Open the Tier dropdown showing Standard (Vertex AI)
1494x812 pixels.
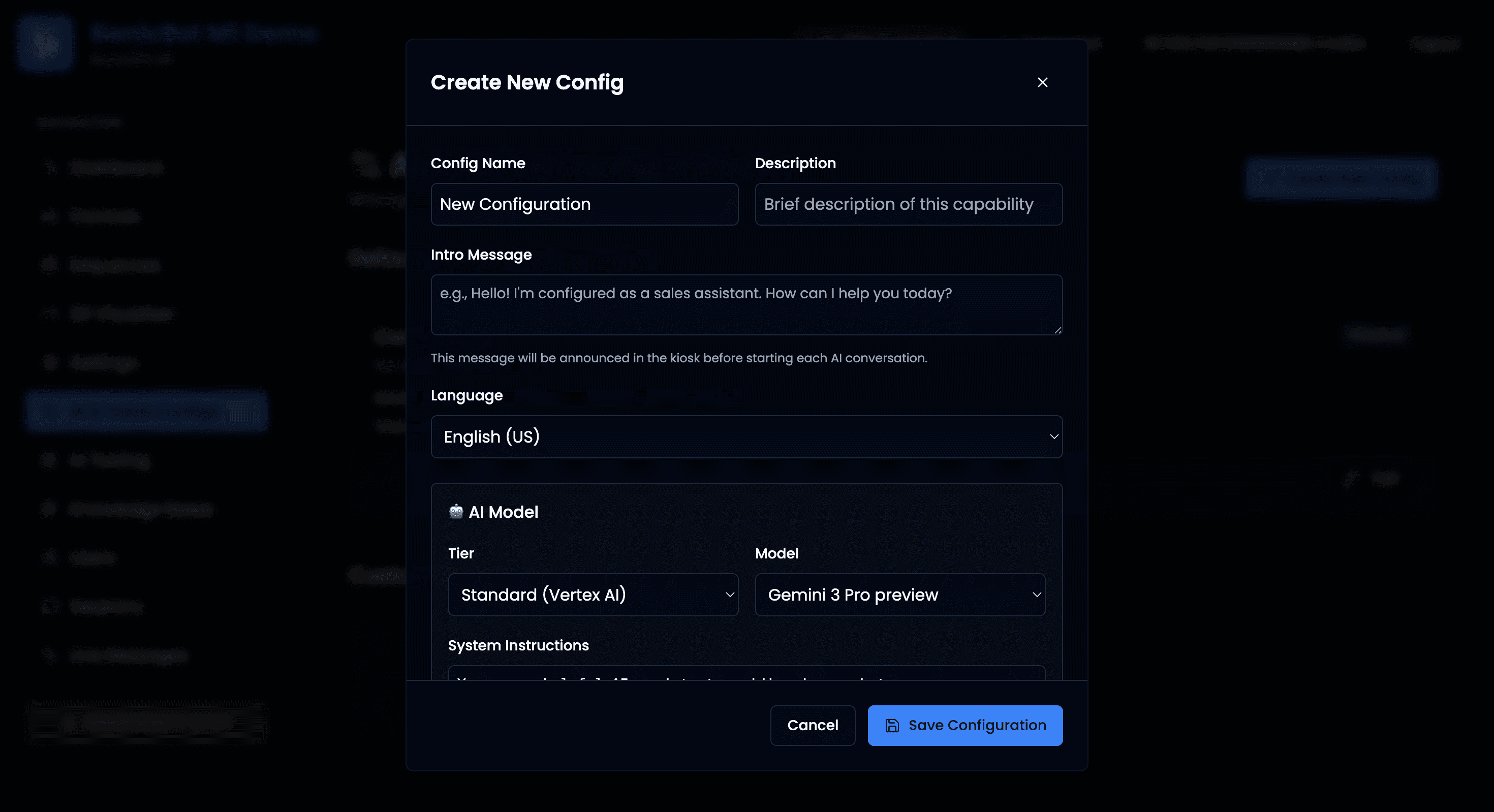click(x=593, y=595)
